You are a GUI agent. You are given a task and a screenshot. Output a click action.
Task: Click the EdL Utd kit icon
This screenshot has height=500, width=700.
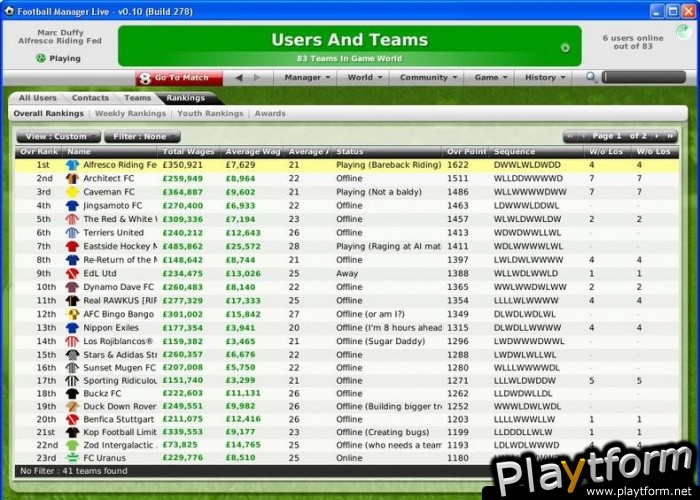click(x=72, y=274)
